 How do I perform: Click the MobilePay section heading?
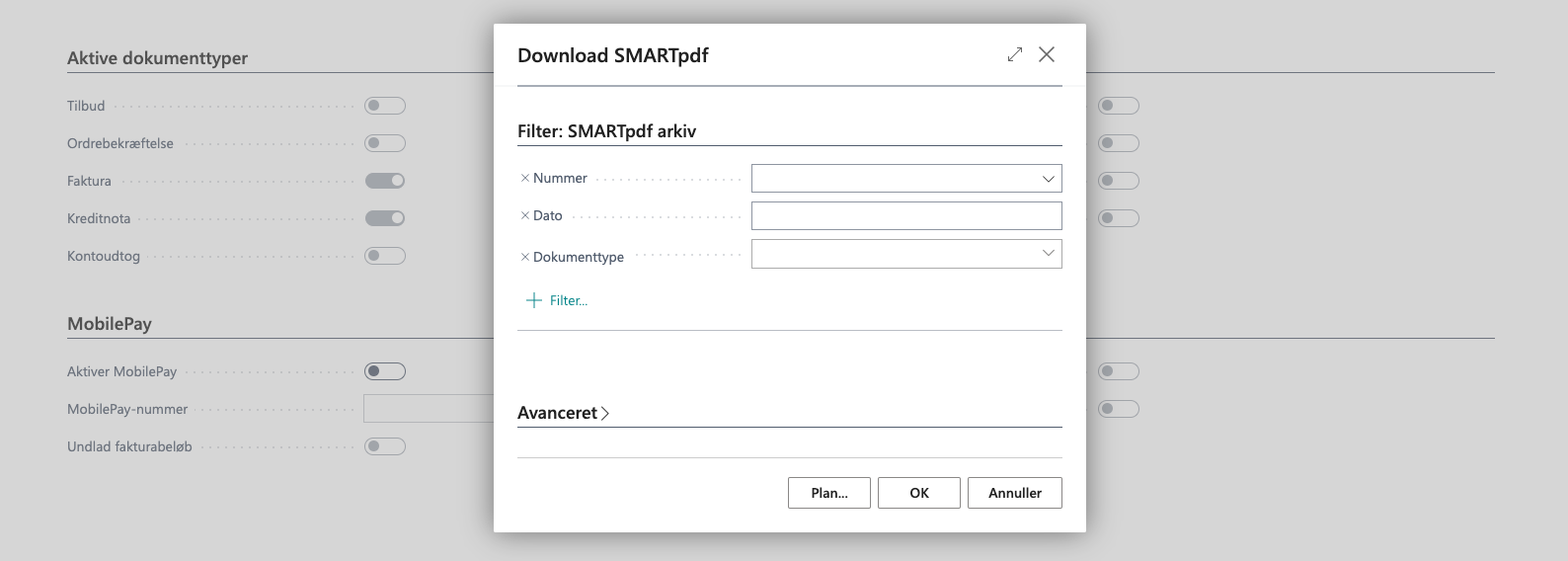(x=110, y=324)
